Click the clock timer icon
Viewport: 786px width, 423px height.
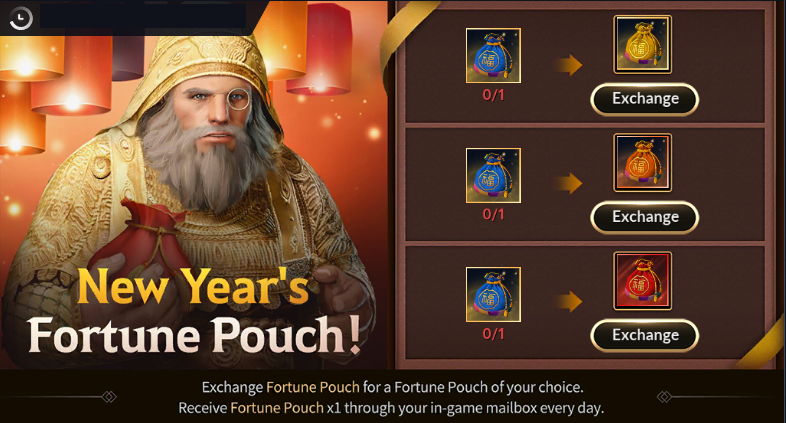point(21,19)
